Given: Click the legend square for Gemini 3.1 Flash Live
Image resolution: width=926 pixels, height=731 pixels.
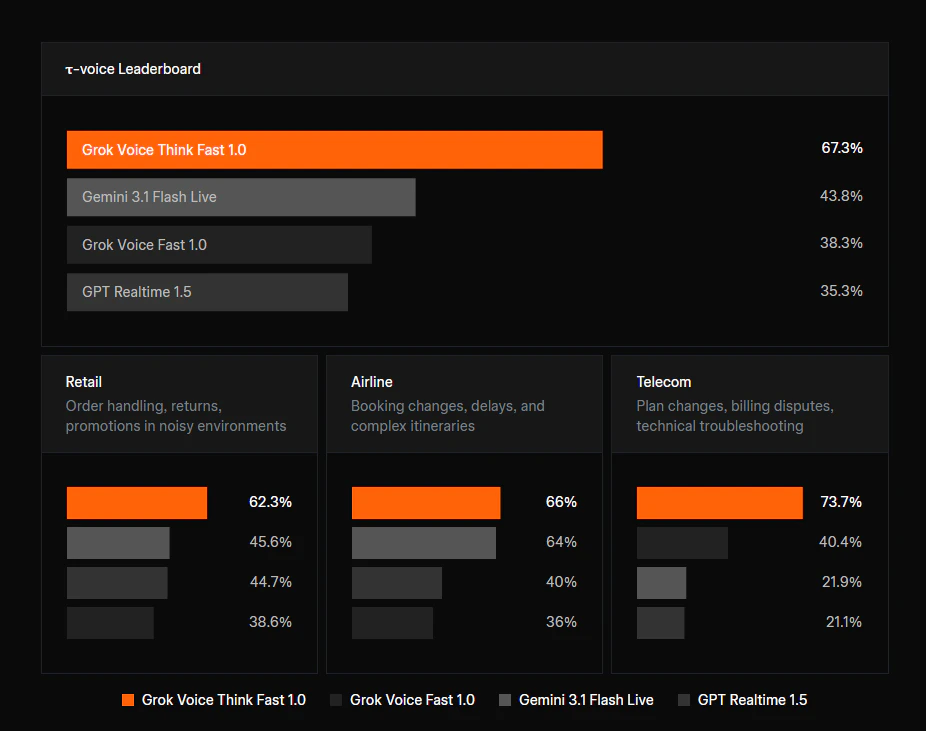Looking at the screenshot, I should (505, 700).
